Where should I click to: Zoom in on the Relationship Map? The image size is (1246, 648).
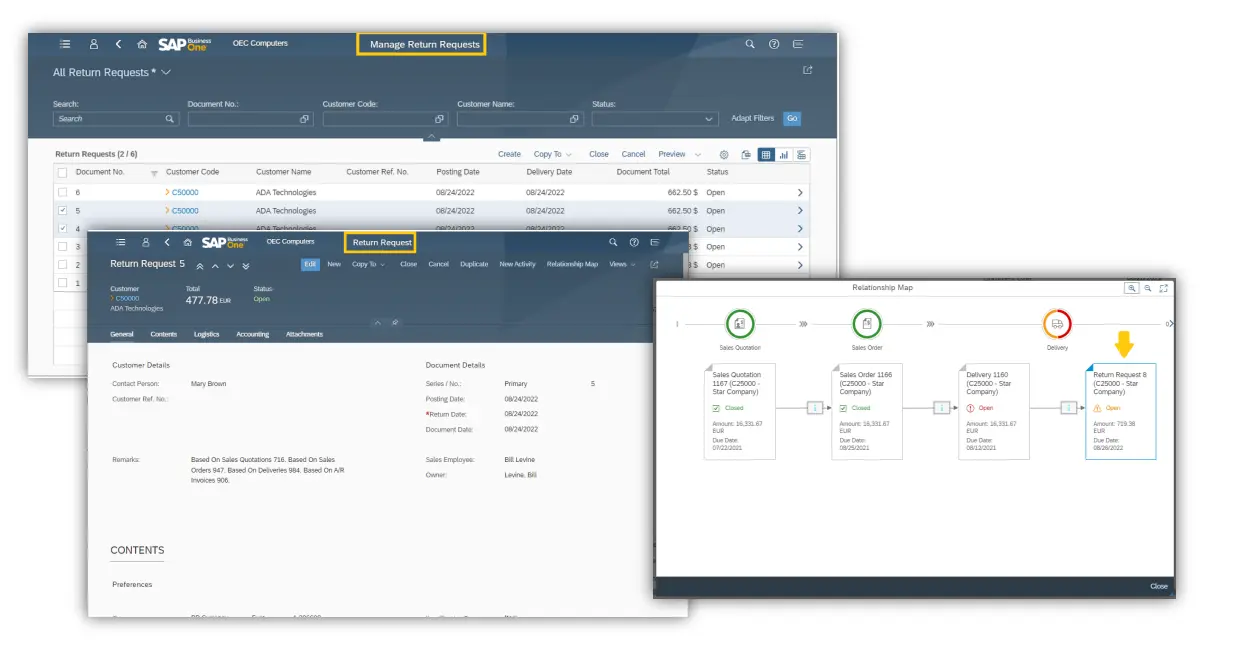click(x=1131, y=288)
